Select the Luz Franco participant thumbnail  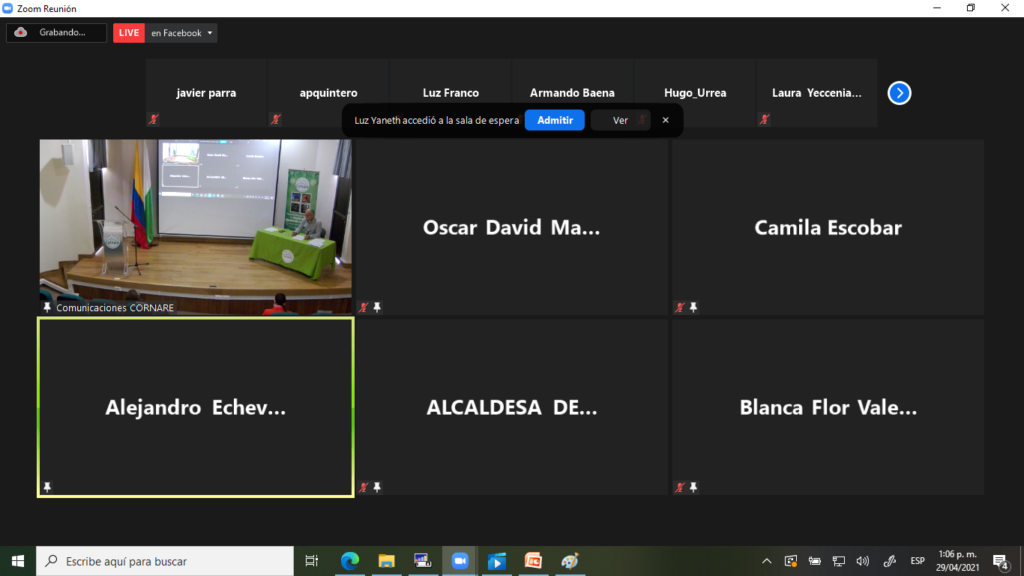click(450, 93)
